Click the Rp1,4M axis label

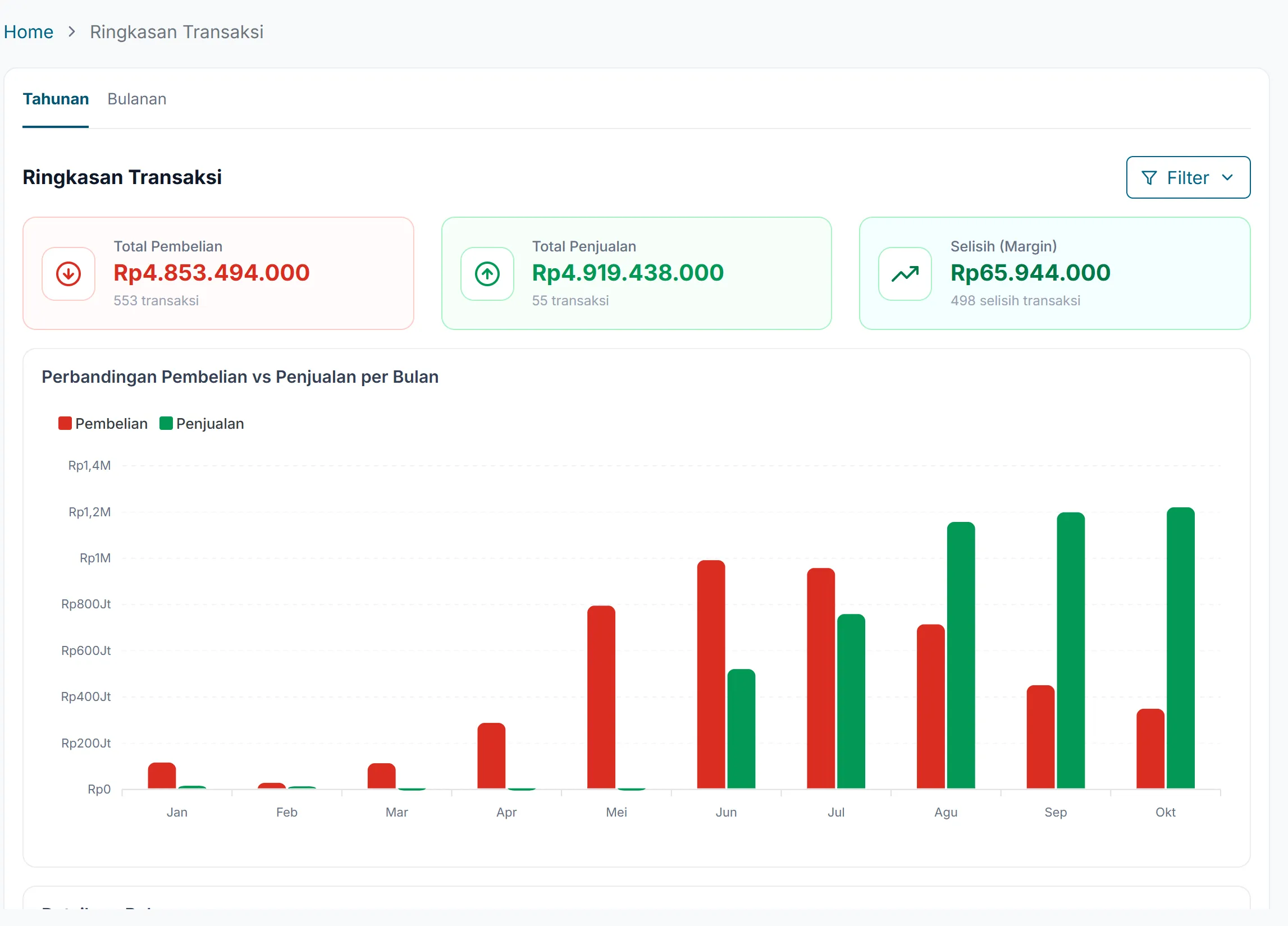click(90, 466)
